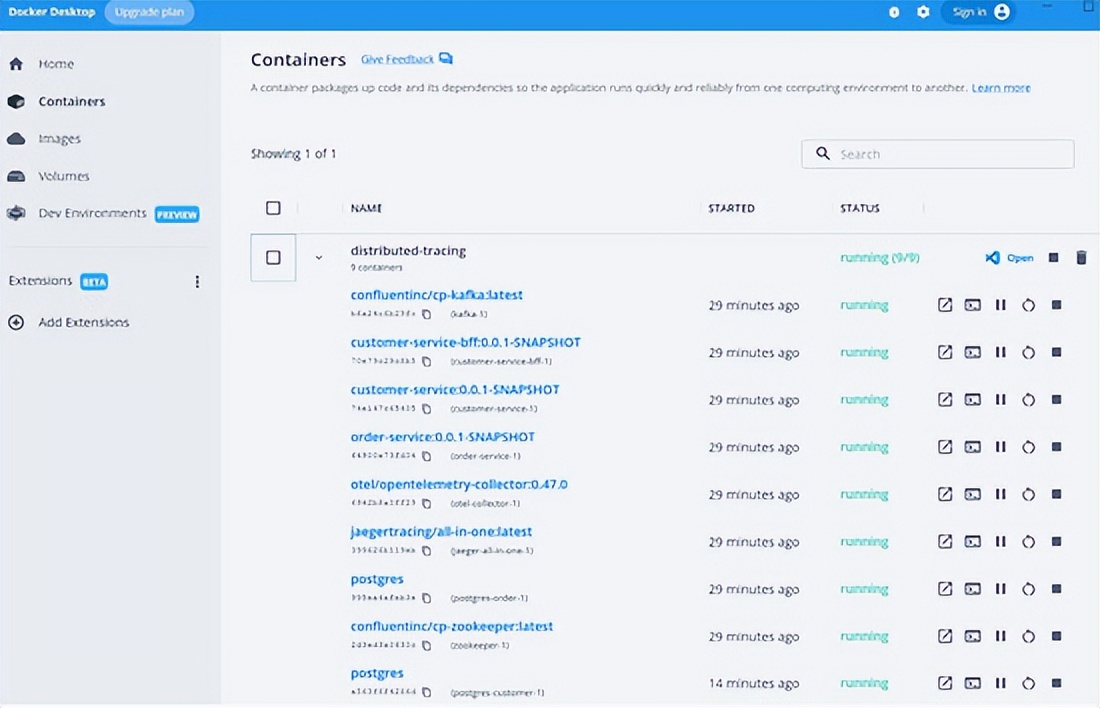Open cp-kafka container in browser

945,305
